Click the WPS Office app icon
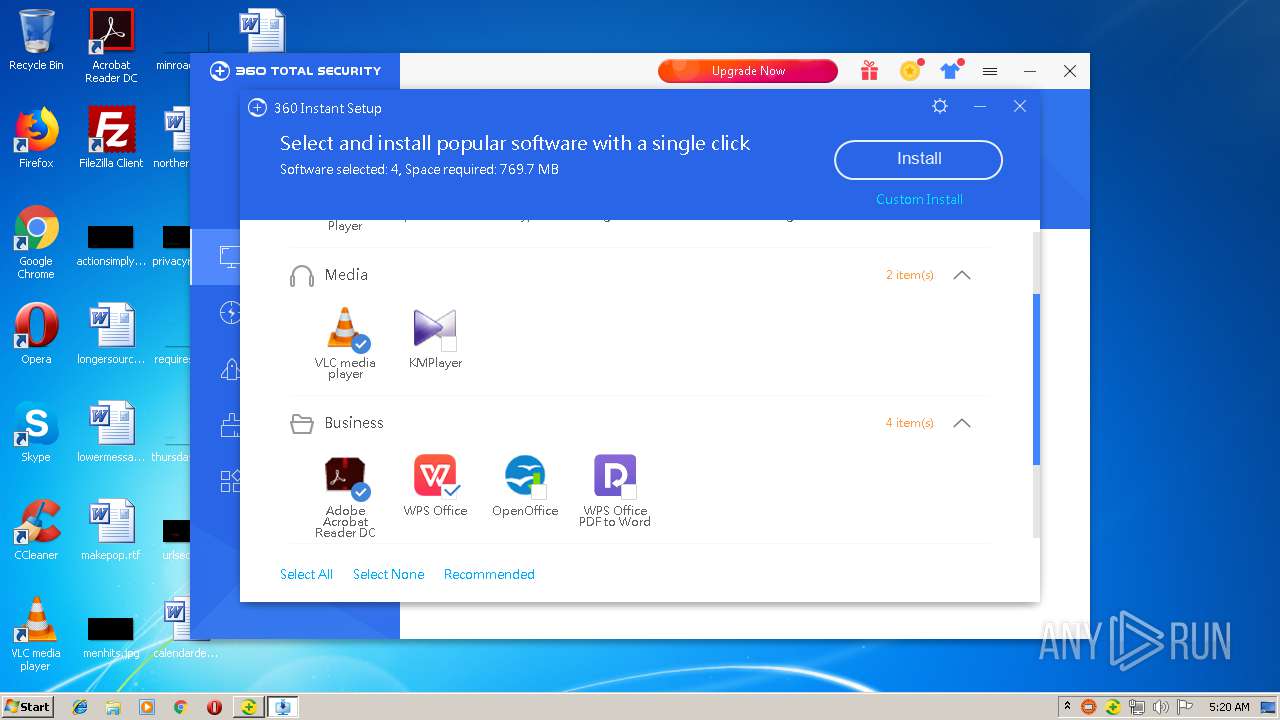1280x720 pixels. click(x=435, y=476)
